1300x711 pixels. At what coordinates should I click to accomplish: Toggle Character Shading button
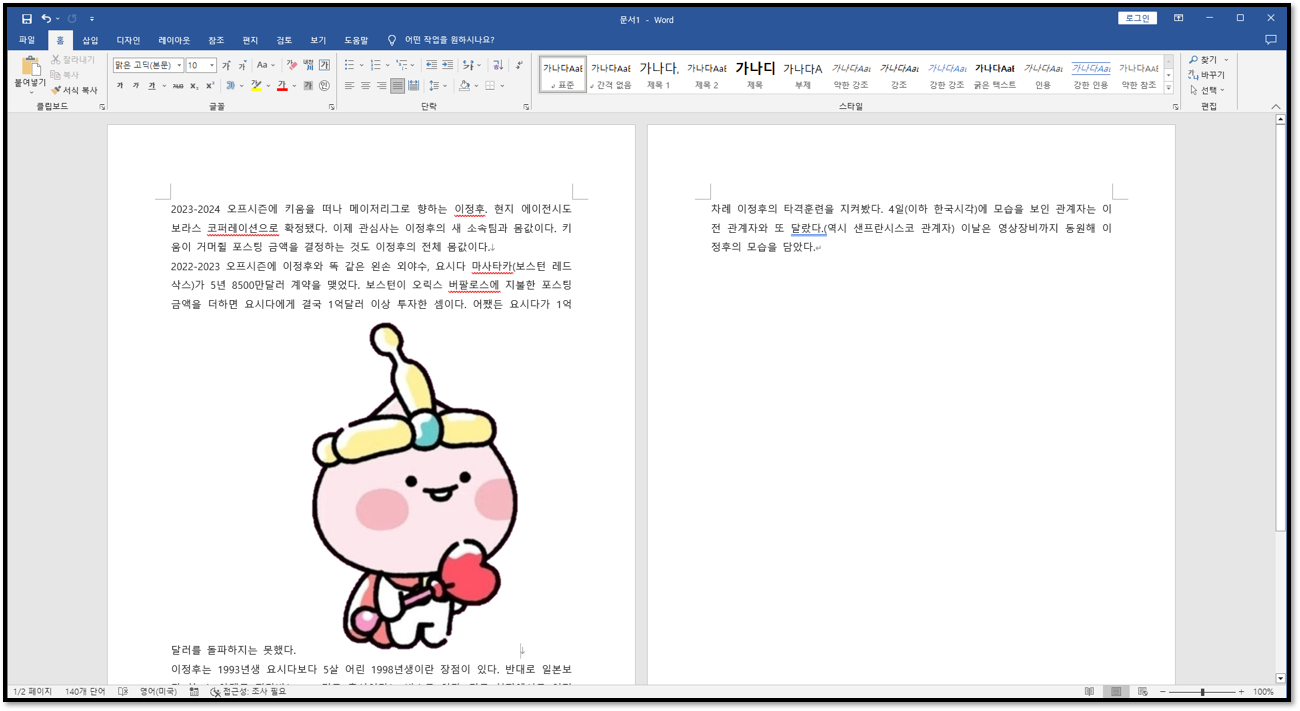pos(307,86)
